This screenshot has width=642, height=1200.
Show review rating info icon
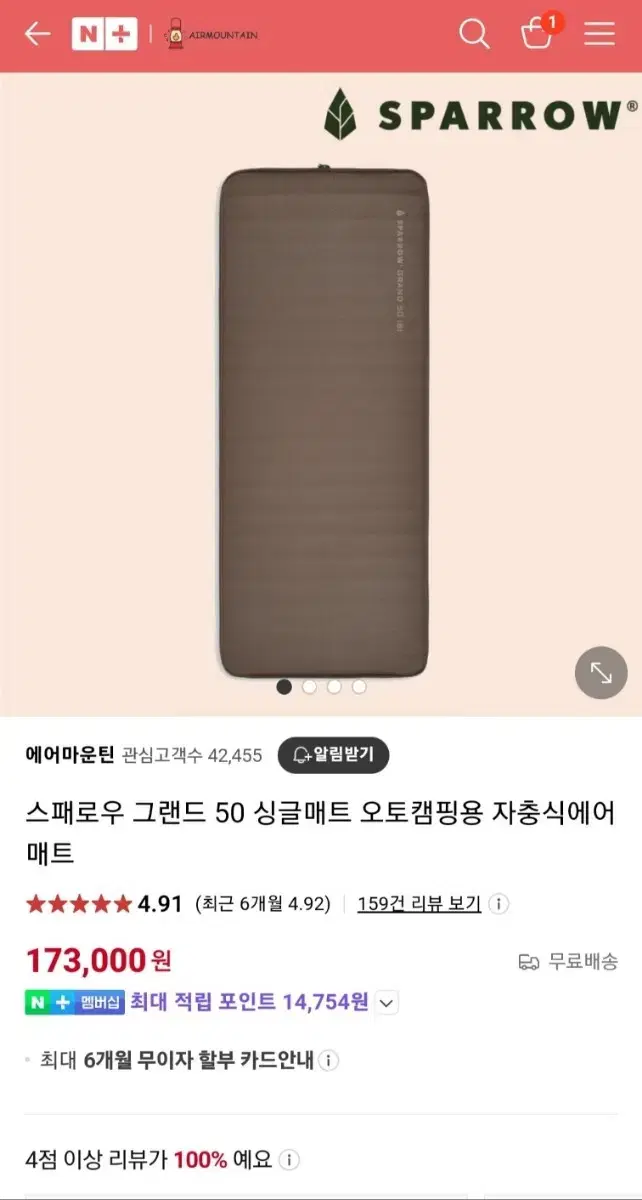(x=498, y=904)
